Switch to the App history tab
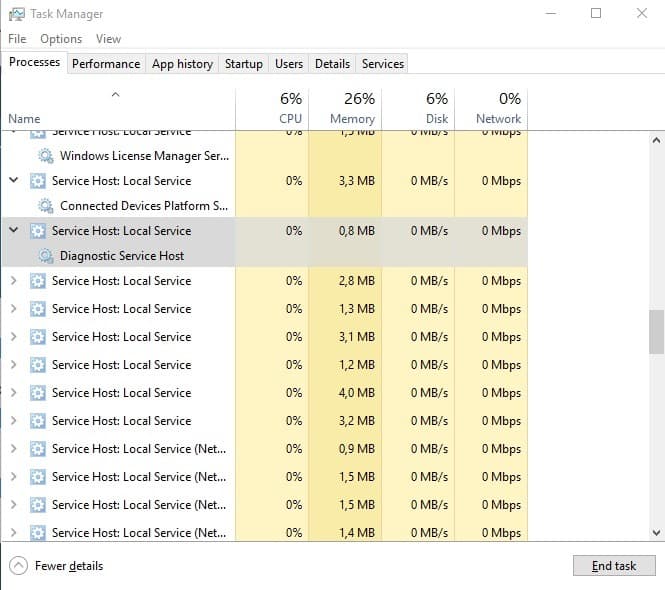Image resolution: width=665 pixels, height=590 pixels. (182, 64)
